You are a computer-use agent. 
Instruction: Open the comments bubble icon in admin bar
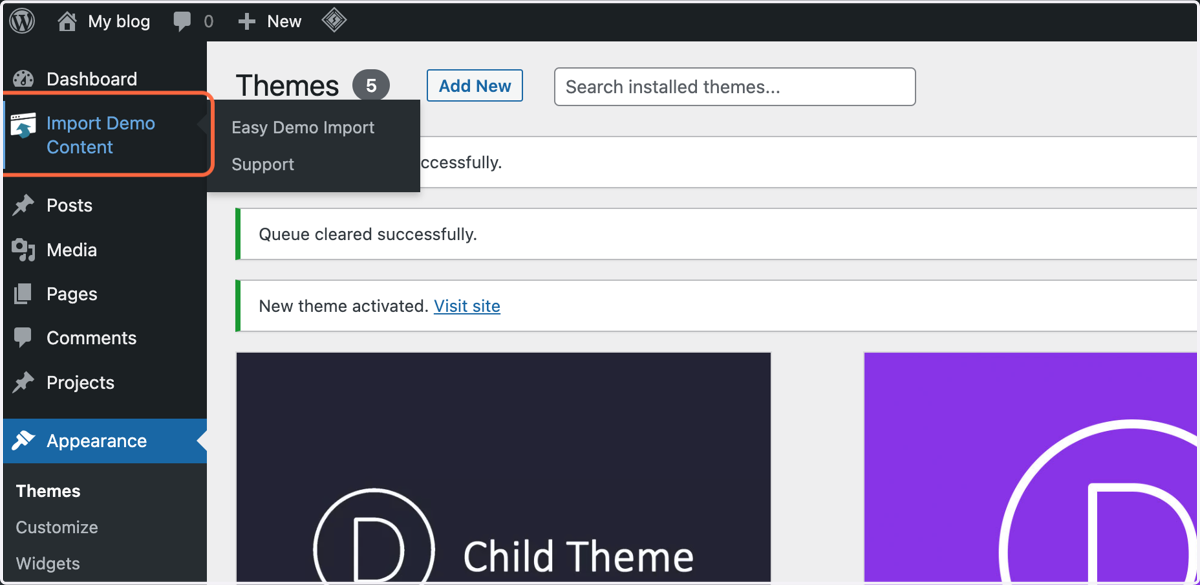182,22
